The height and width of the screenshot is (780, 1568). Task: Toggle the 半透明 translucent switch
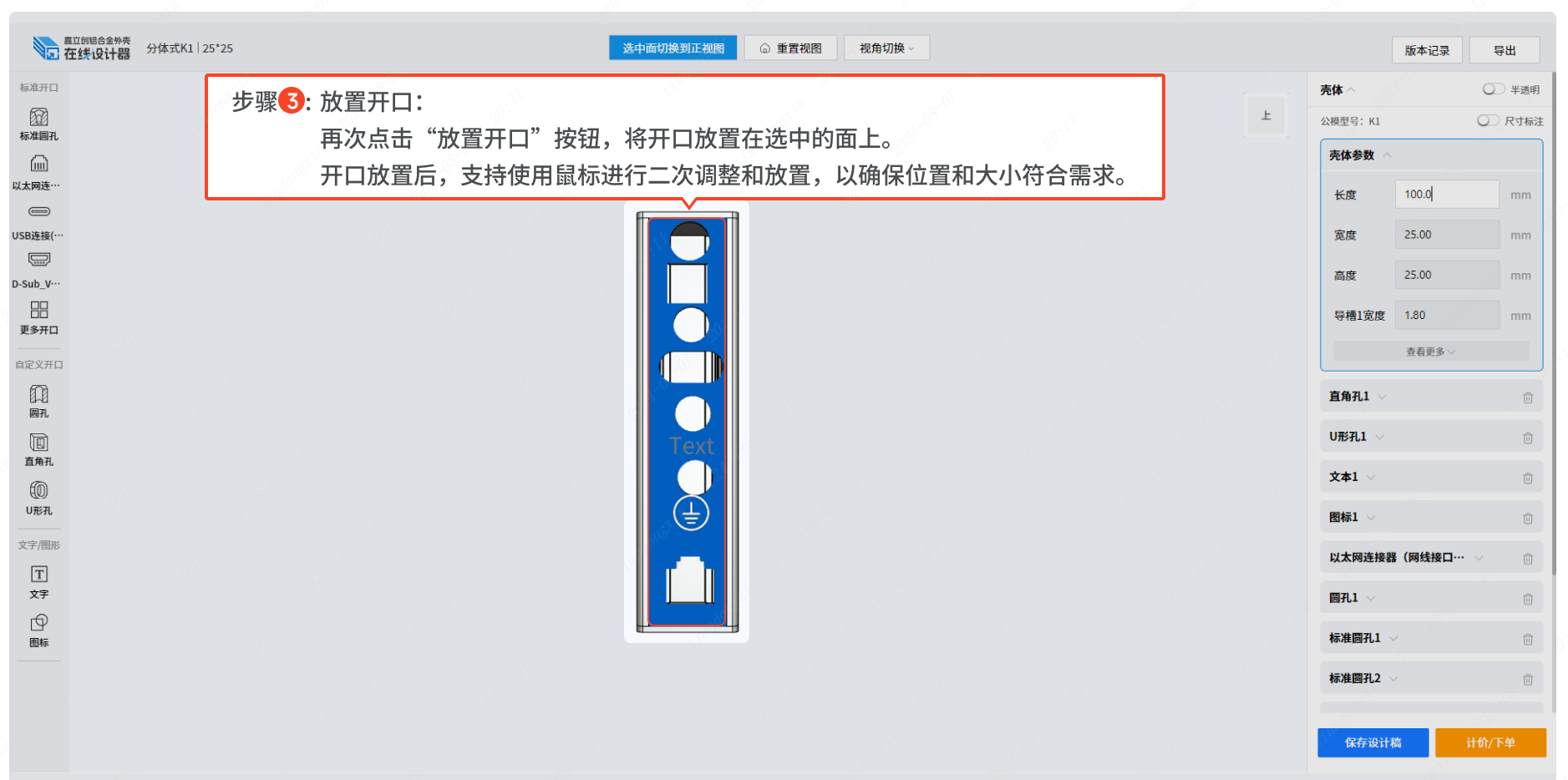click(1493, 89)
